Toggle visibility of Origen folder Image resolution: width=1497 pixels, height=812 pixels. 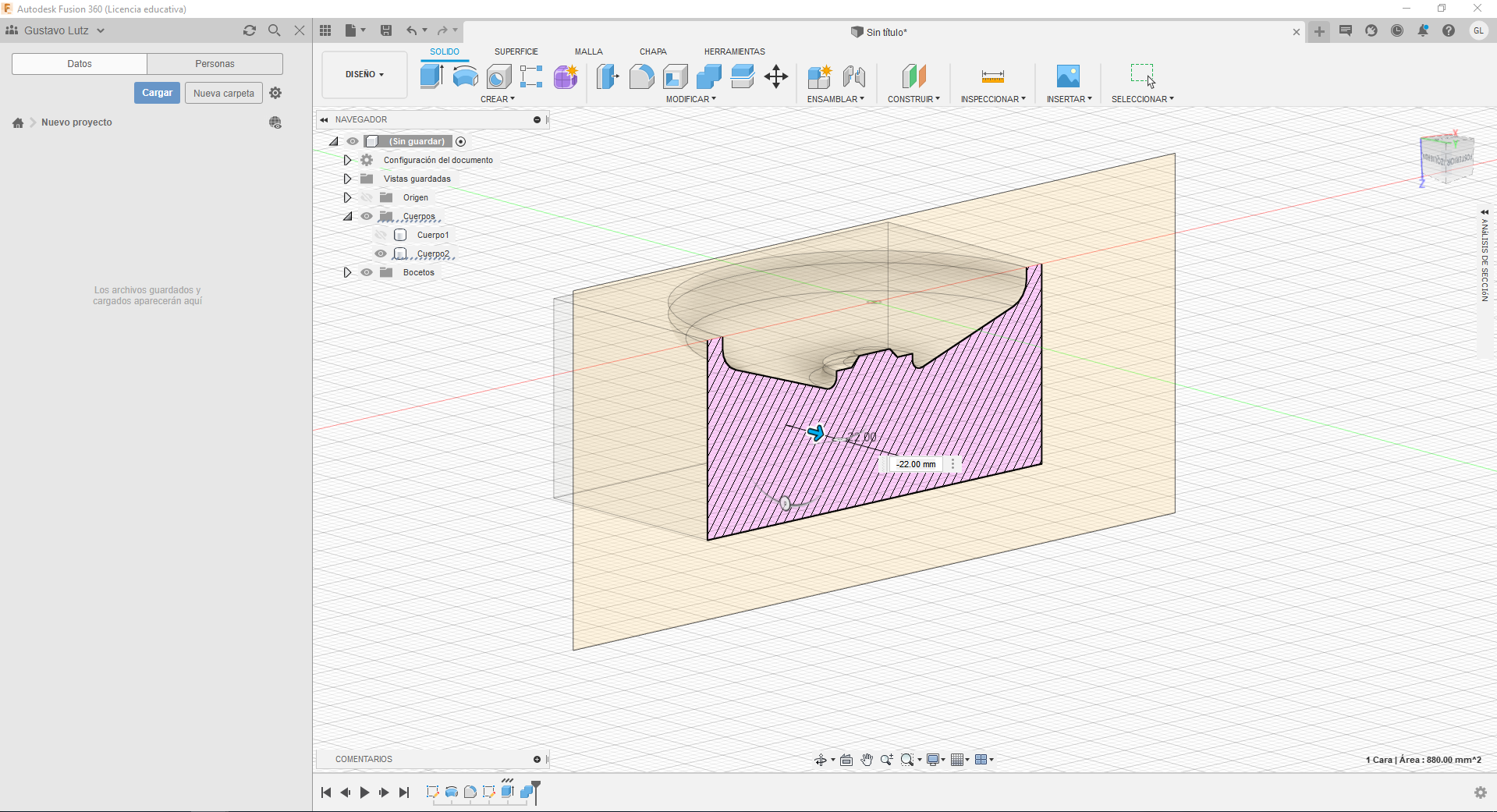click(x=367, y=197)
